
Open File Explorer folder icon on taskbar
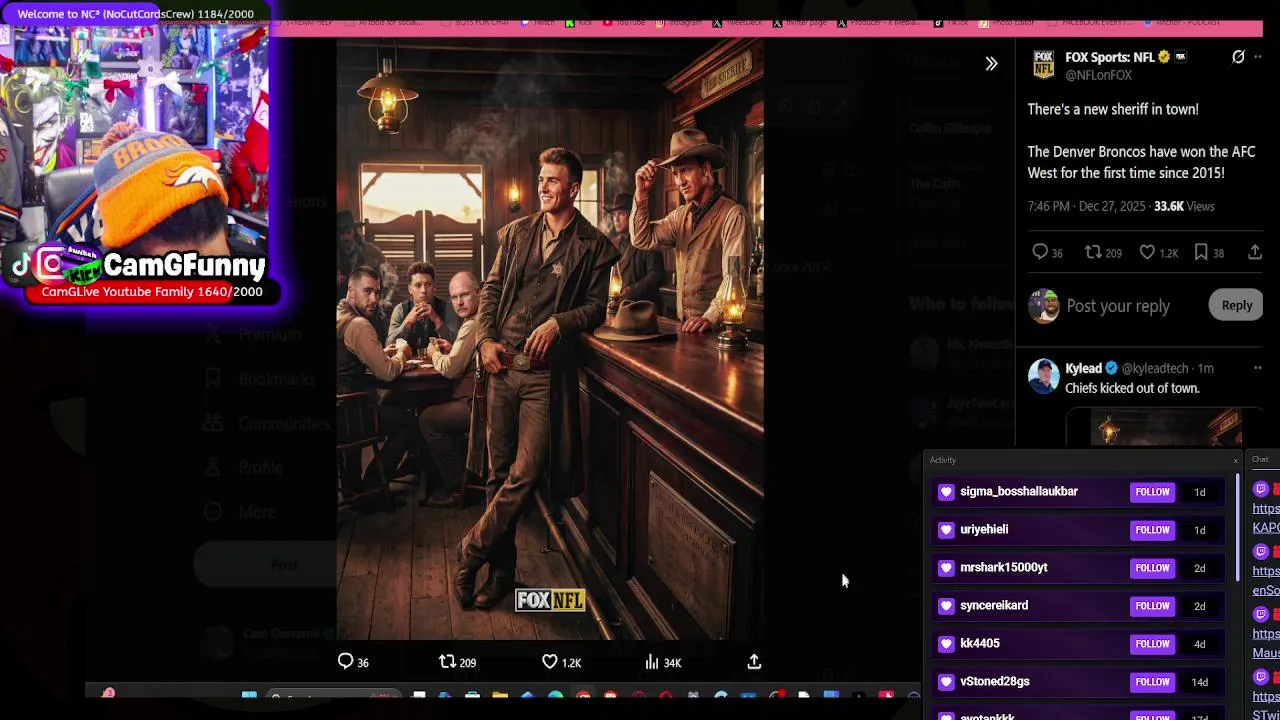(500, 696)
